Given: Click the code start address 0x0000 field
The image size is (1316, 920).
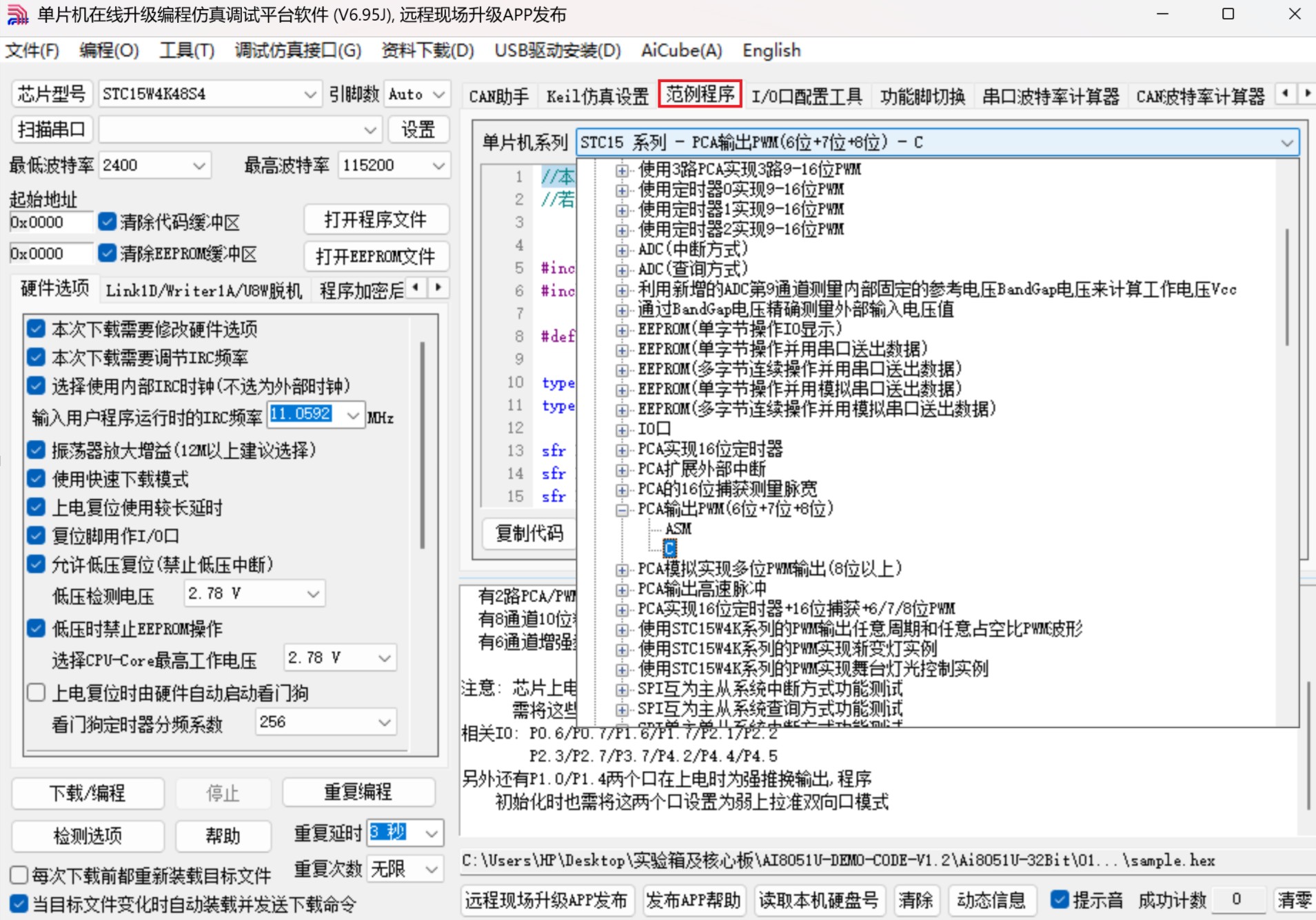Looking at the screenshot, I should click(50, 222).
